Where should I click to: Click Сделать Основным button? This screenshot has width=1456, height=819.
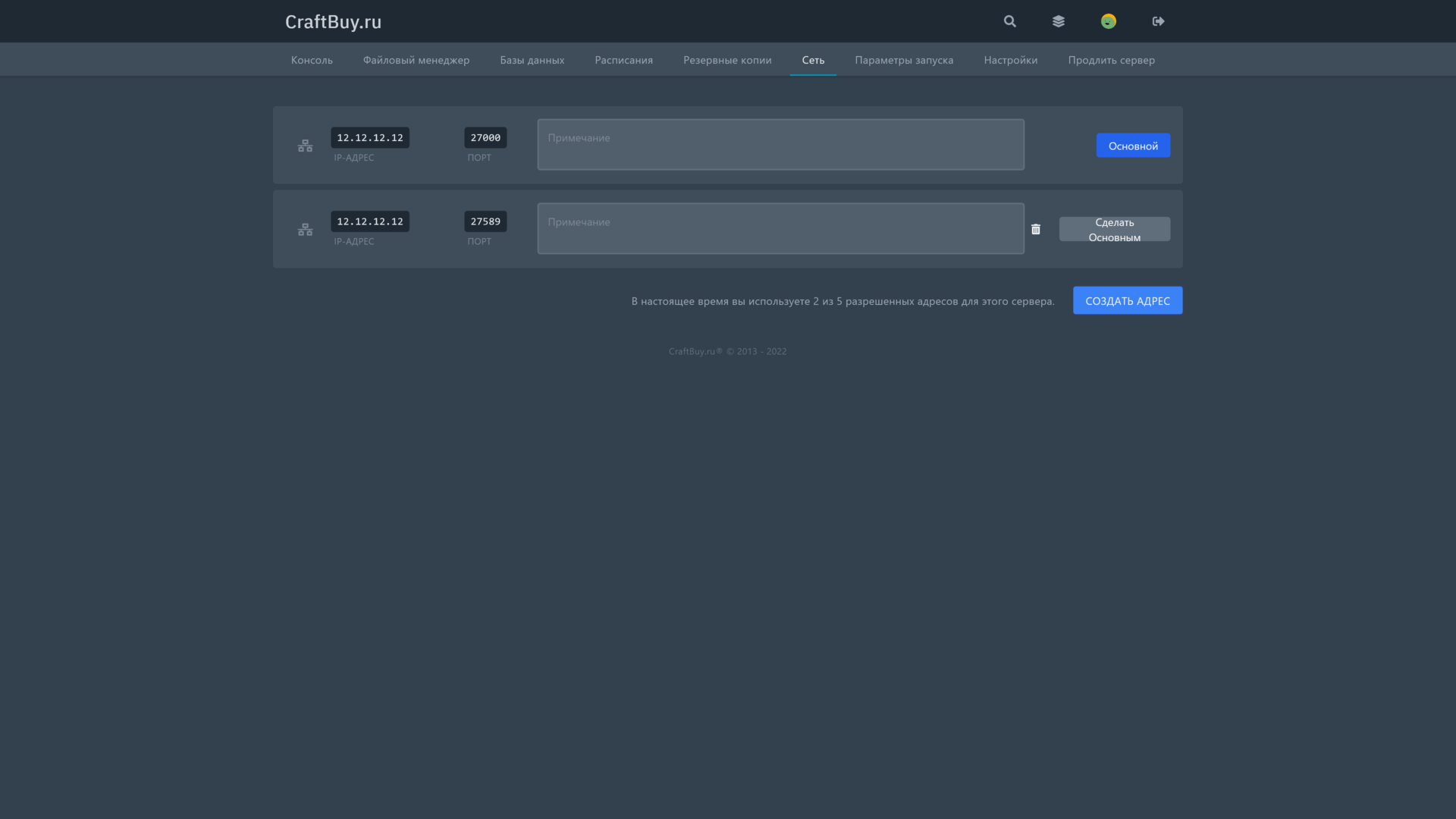click(x=1115, y=229)
